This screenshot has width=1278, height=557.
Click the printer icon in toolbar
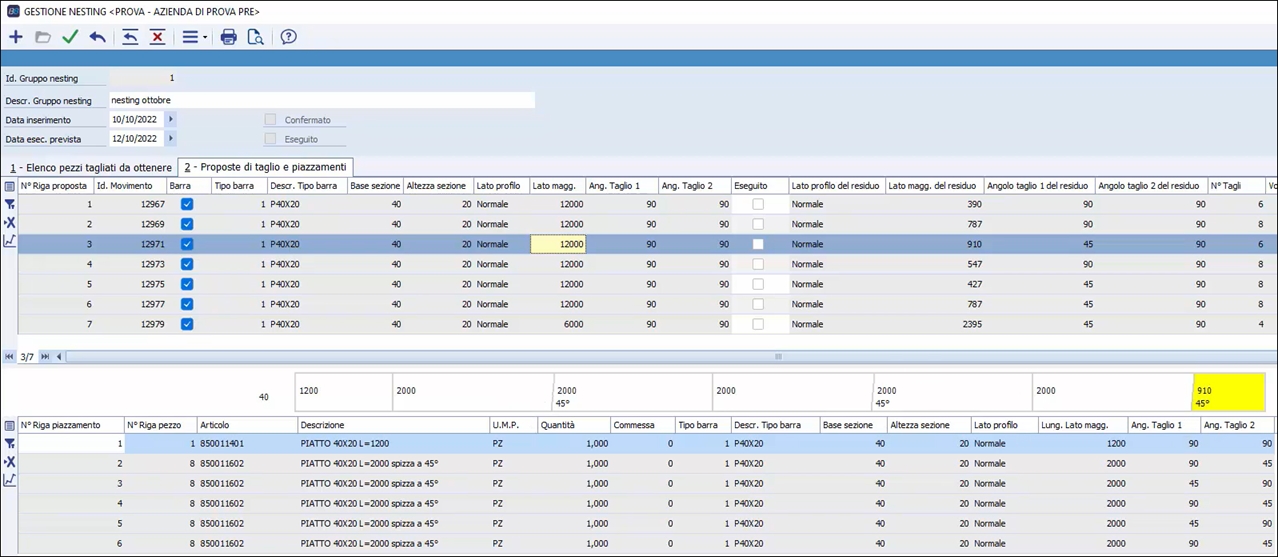(x=229, y=37)
